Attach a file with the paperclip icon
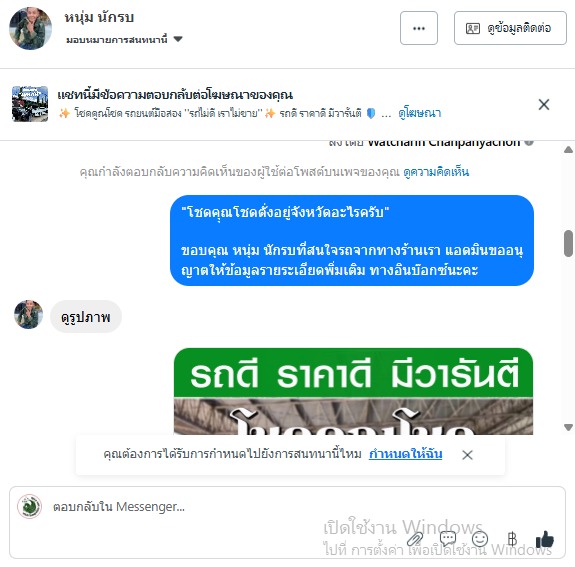The width and height of the screenshot is (575, 567). pyautogui.click(x=415, y=539)
